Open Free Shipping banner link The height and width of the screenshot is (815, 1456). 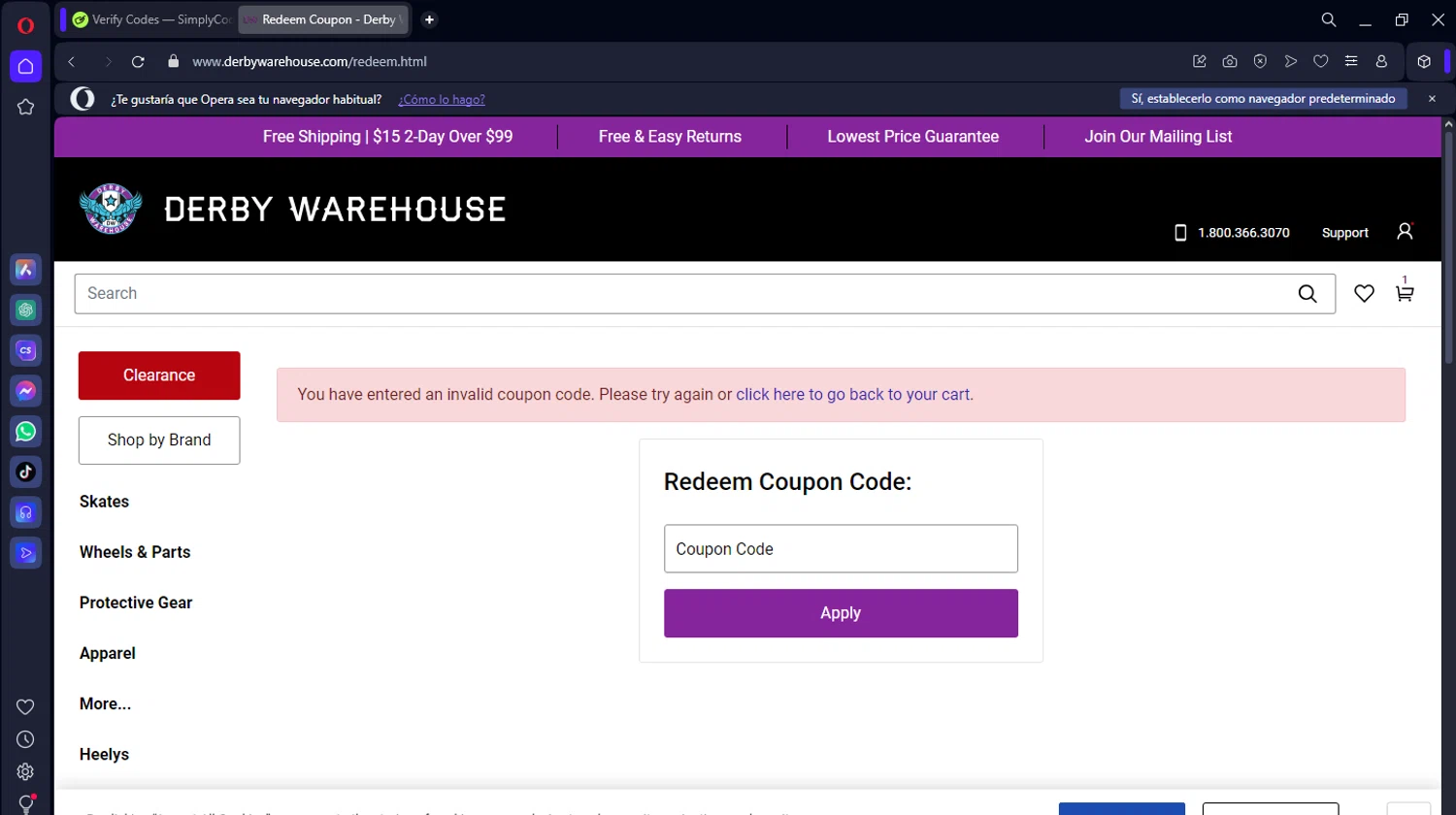tap(387, 137)
